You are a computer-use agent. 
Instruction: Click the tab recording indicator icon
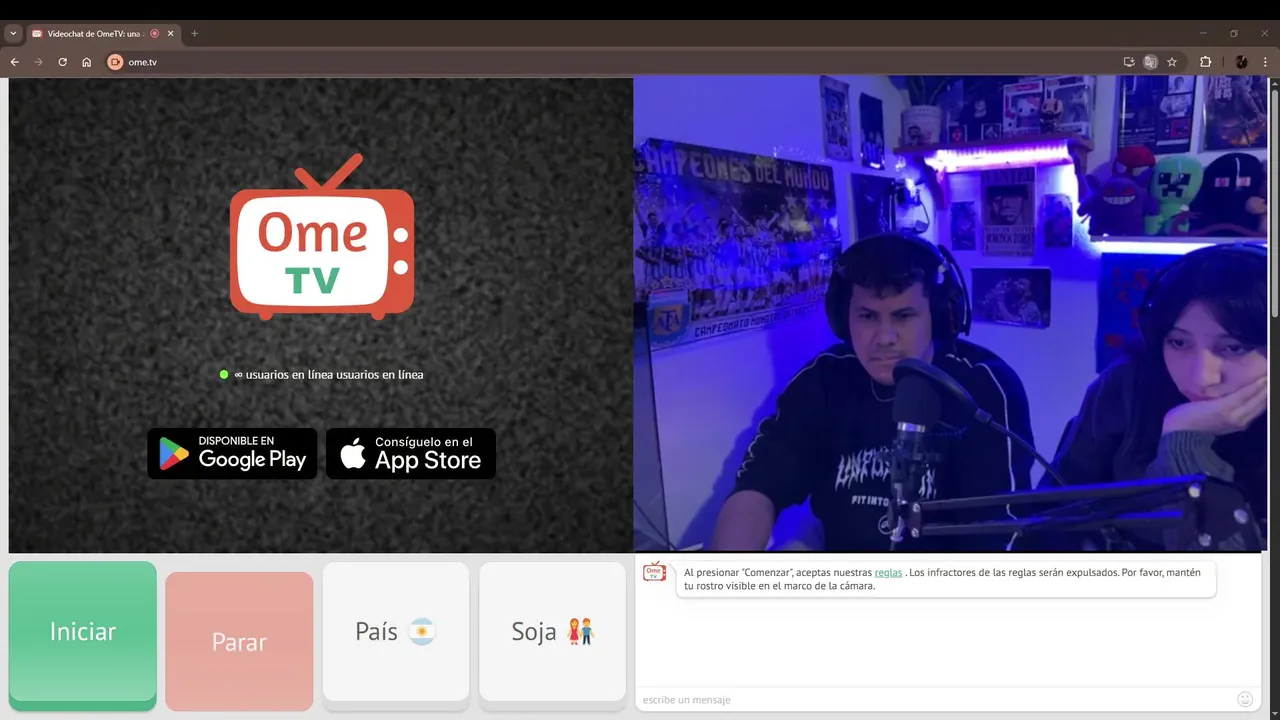coord(154,33)
